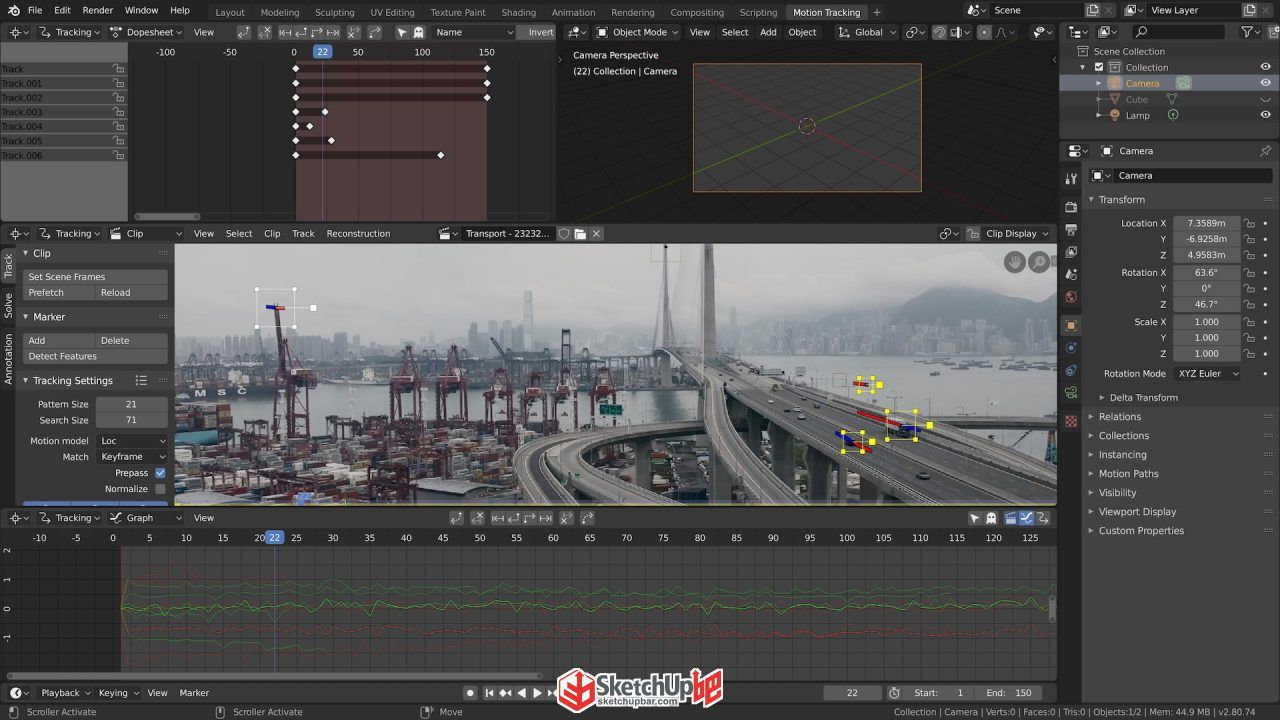Enable Normalize checkbox in Tracking Settings
The width and height of the screenshot is (1280, 720).
[160, 489]
